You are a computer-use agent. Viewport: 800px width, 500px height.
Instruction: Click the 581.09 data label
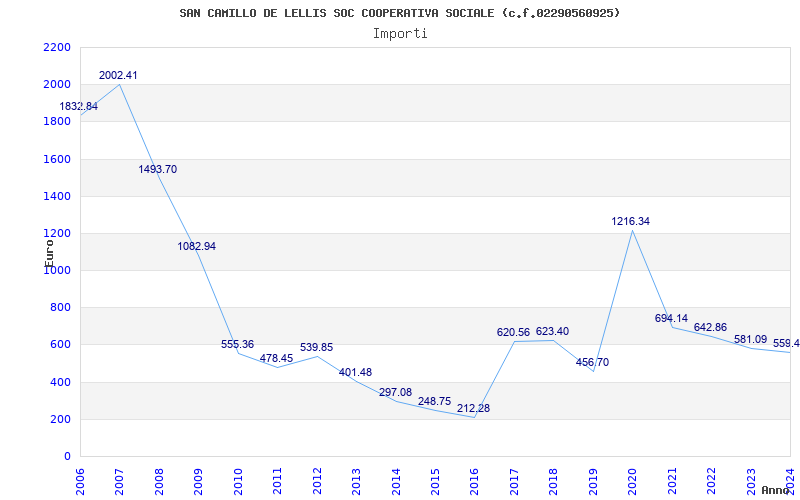pyautogui.click(x=751, y=339)
